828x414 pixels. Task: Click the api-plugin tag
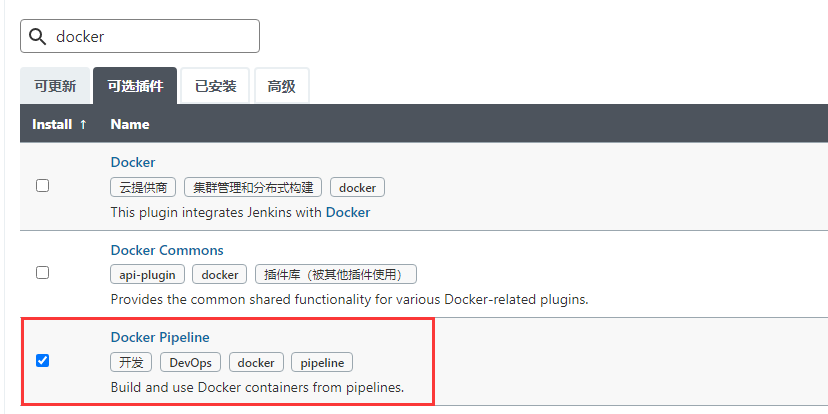click(x=147, y=275)
